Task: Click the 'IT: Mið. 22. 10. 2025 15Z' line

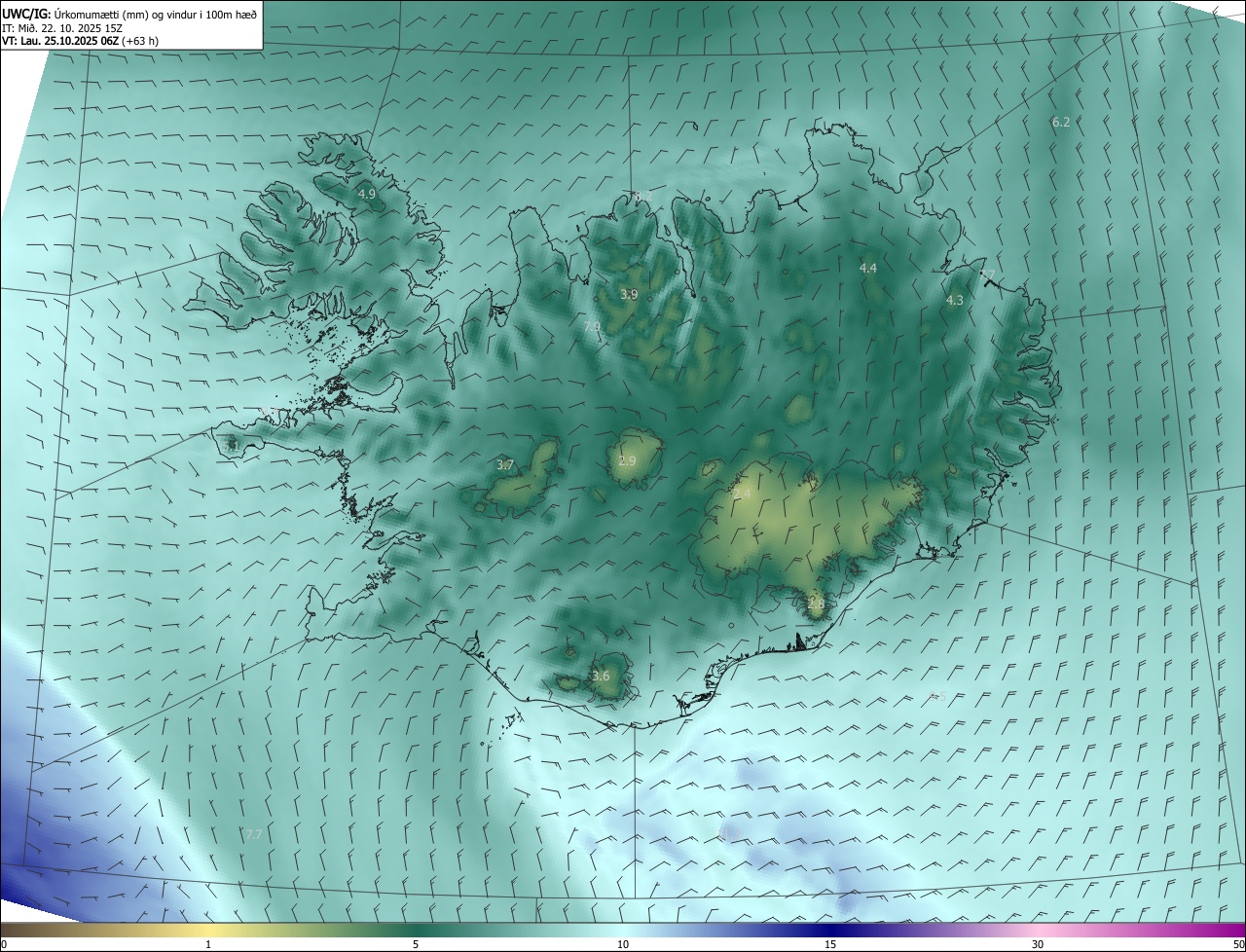Action: (x=60, y=28)
